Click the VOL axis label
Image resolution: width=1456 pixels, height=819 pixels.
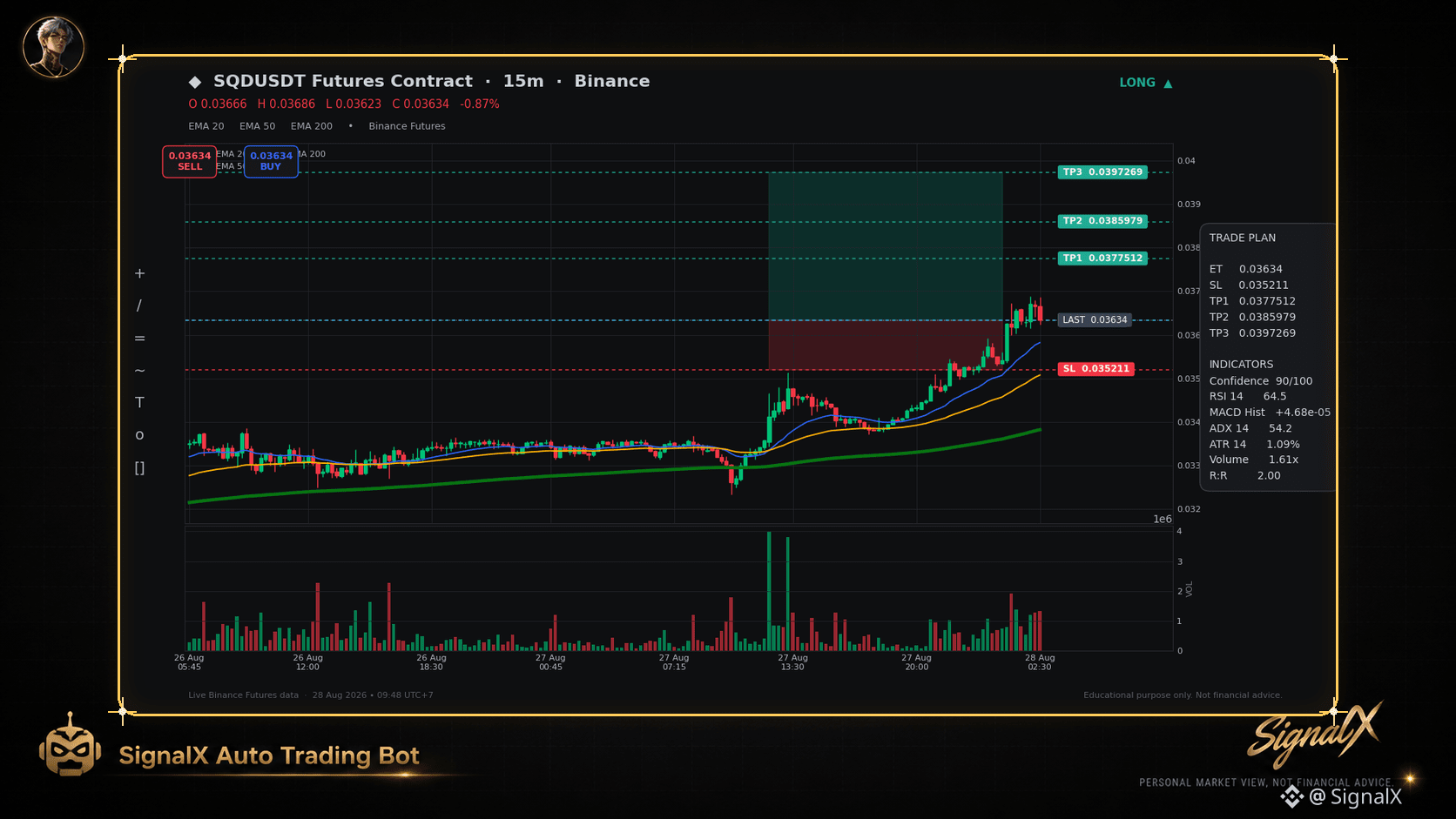[1190, 589]
